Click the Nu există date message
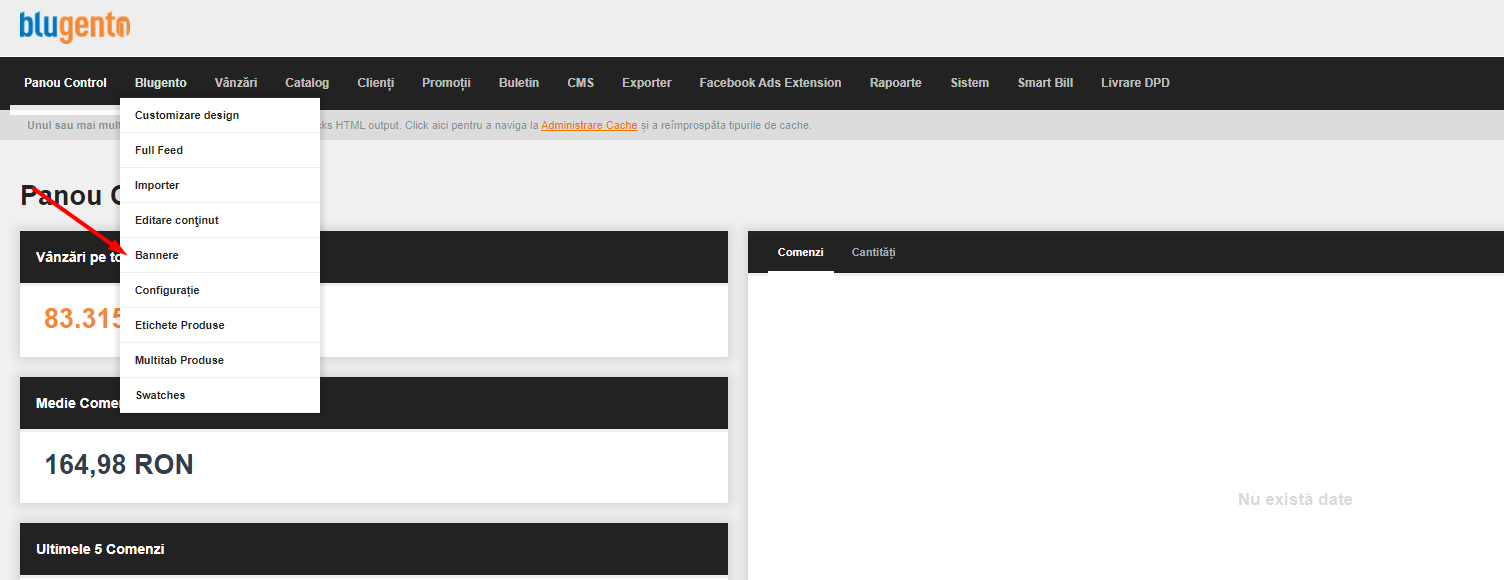The width and height of the screenshot is (1504, 580). tap(1295, 499)
